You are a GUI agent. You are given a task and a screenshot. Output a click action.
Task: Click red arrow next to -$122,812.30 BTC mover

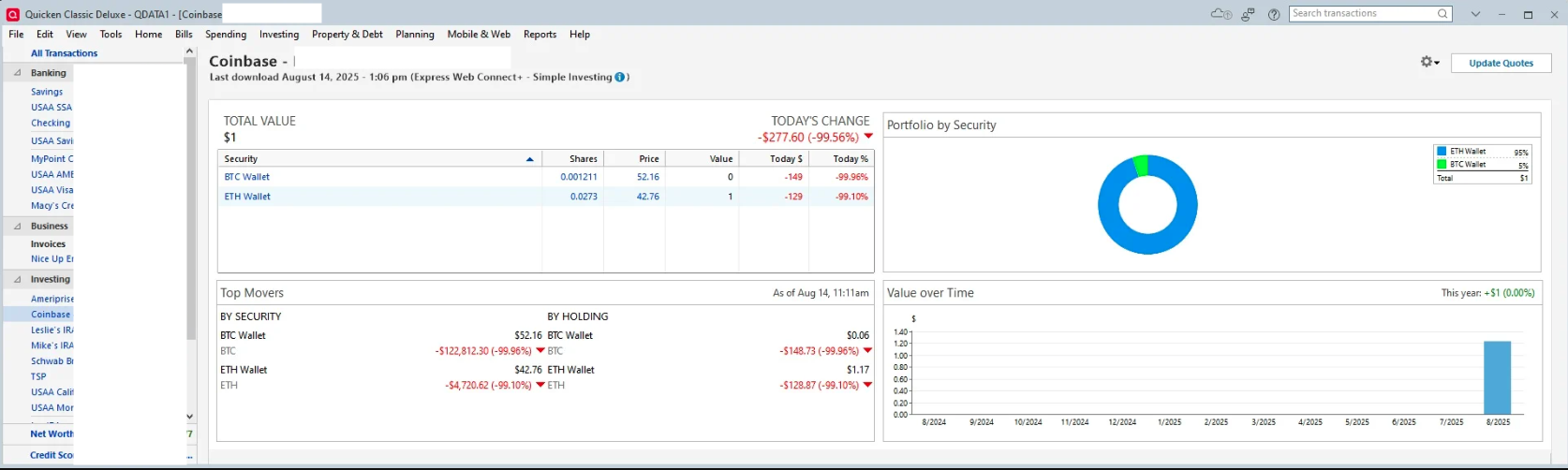click(x=540, y=351)
